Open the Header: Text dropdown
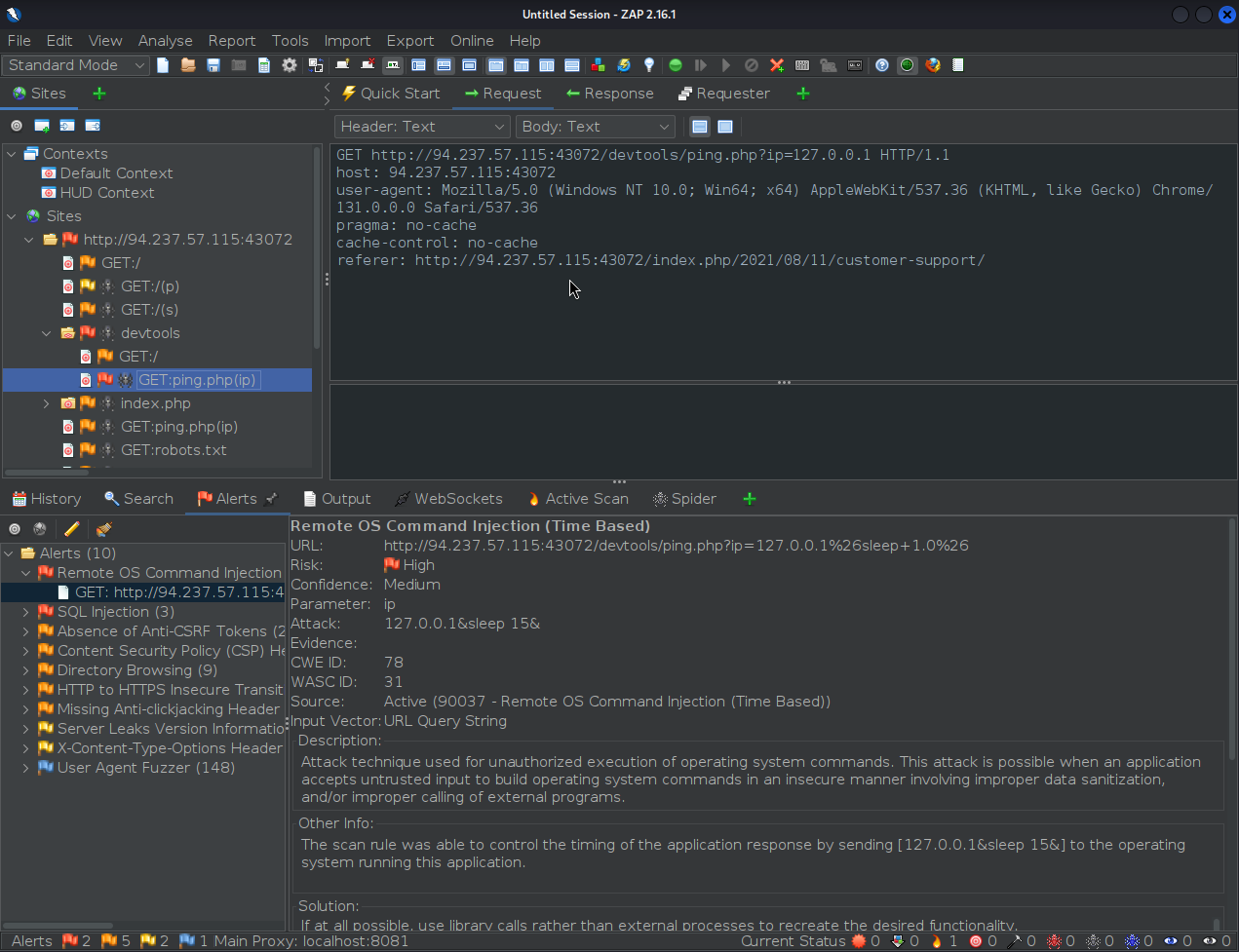 [422, 127]
